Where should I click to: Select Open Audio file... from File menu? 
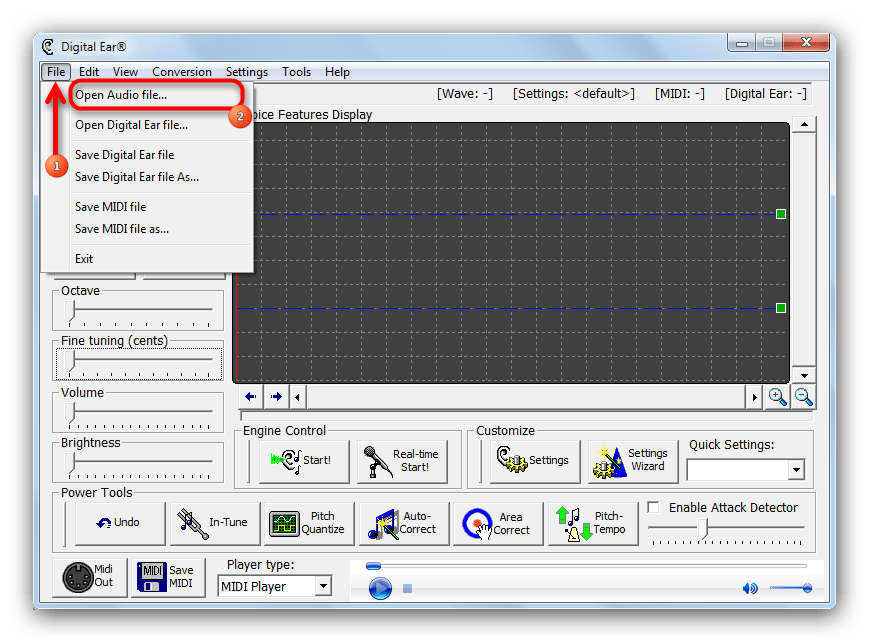click(121, 95)
